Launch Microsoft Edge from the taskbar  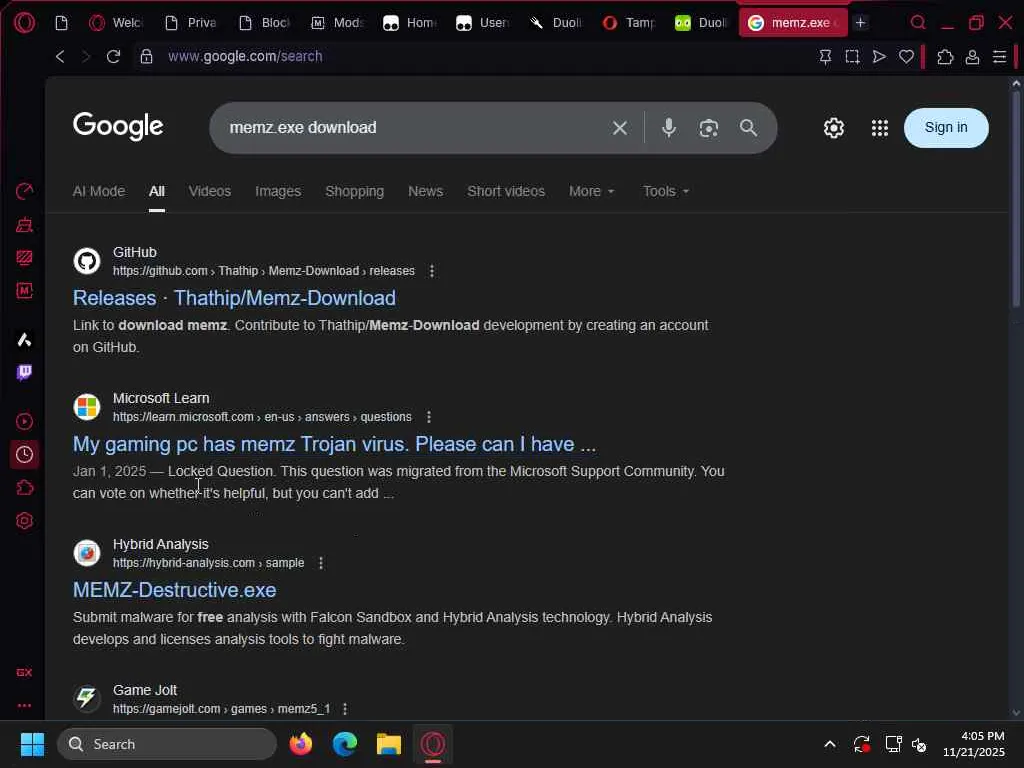click(345, 744)
